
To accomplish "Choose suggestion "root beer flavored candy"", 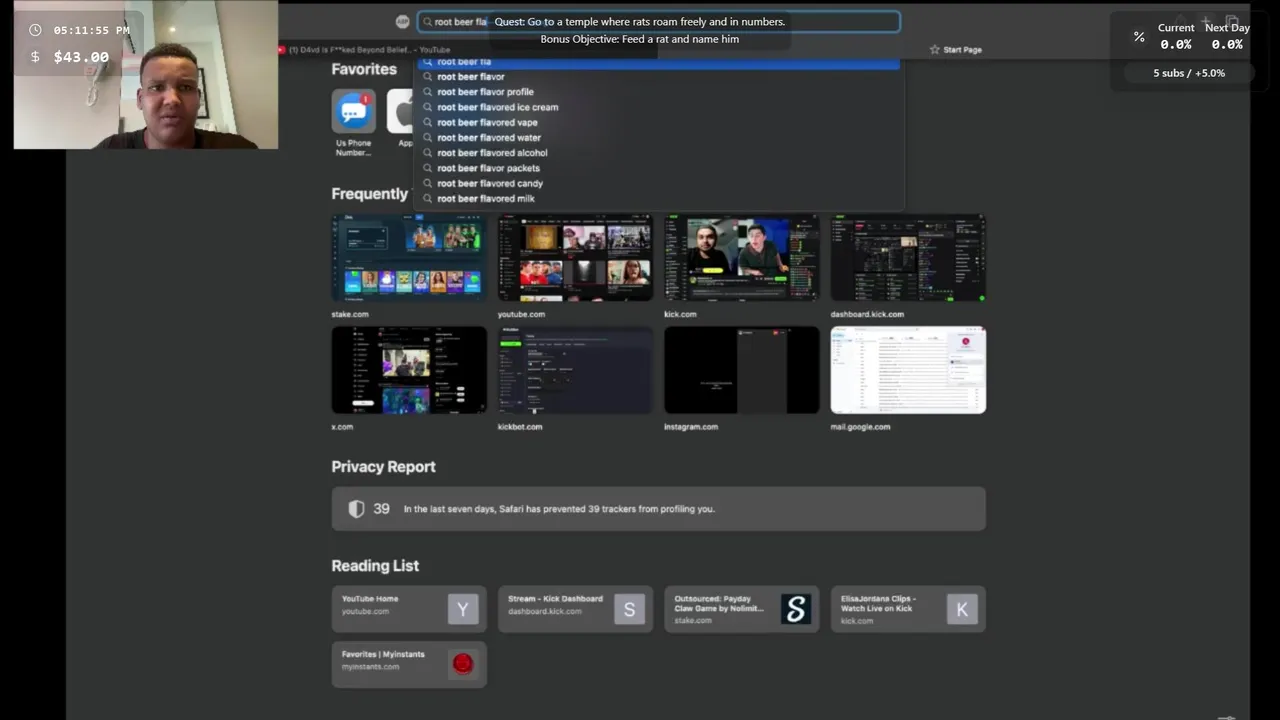I will coord(658,183).
